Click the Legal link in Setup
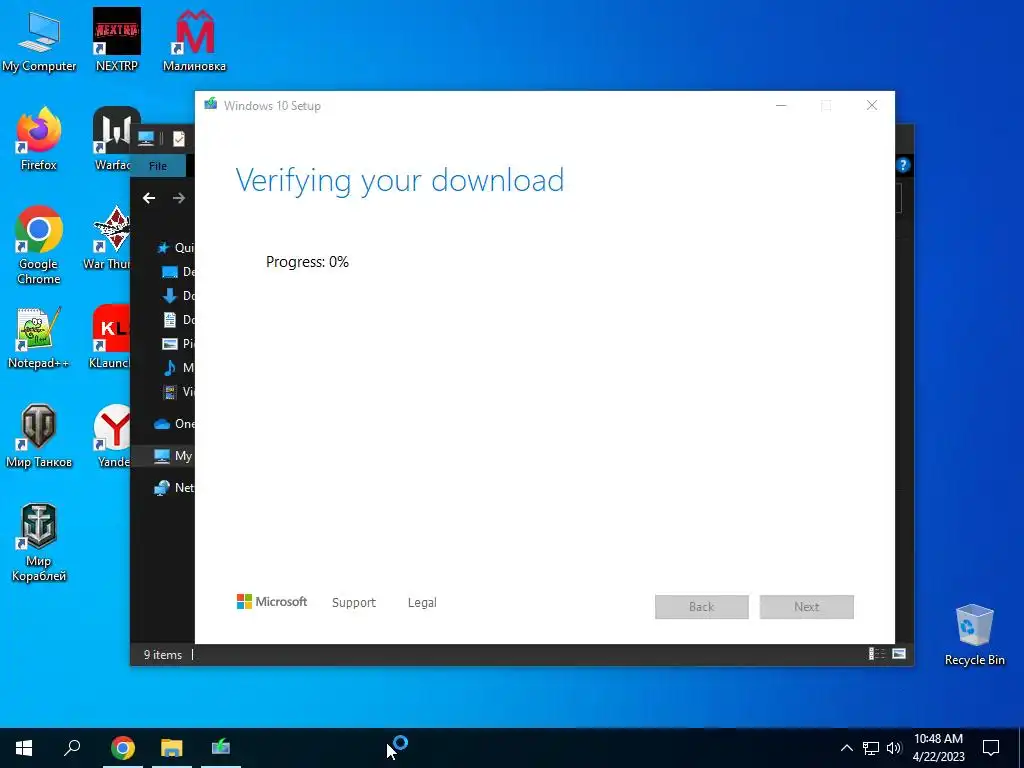Screen dimensions: 1024x768 click(x=422, y=603)
